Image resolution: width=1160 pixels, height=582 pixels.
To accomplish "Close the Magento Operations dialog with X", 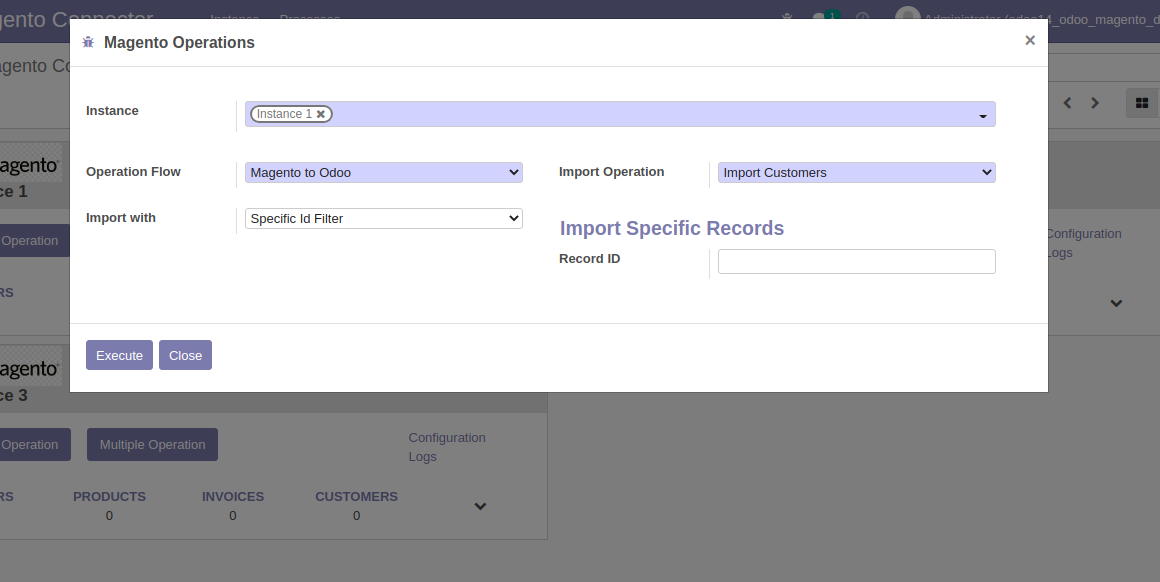I will coord(1029,41).
